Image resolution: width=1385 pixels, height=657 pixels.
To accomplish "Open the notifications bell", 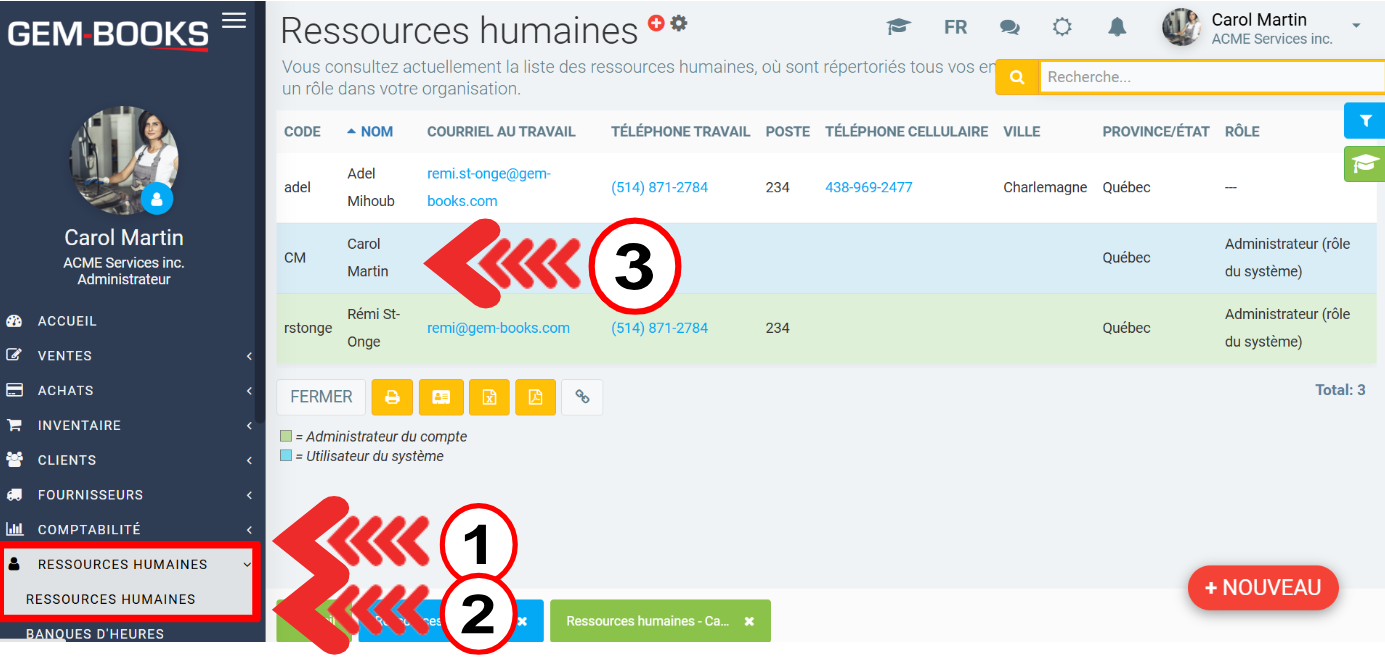I will (x=1117, y=28).
